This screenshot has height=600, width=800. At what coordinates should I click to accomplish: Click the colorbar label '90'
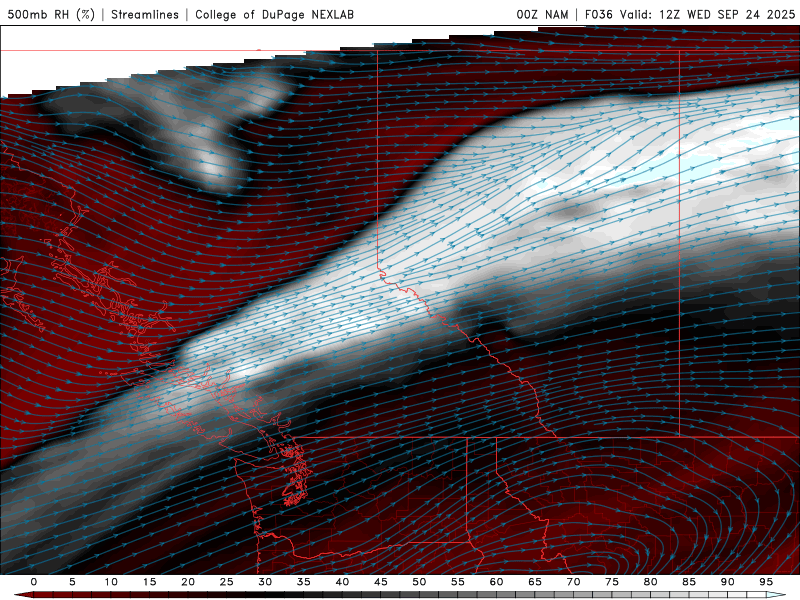point(728,582)
